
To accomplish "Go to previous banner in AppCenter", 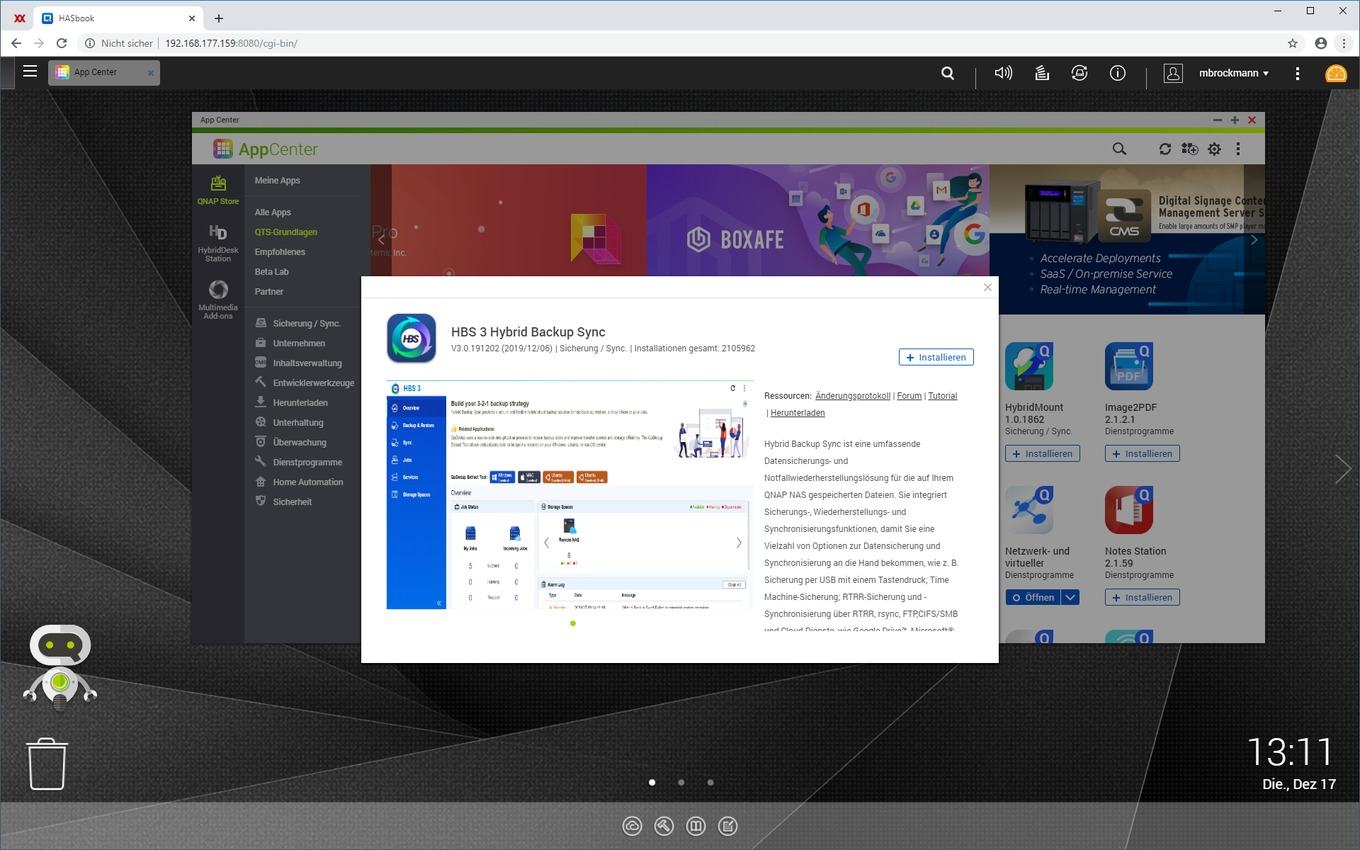I will tap(381, 240).
